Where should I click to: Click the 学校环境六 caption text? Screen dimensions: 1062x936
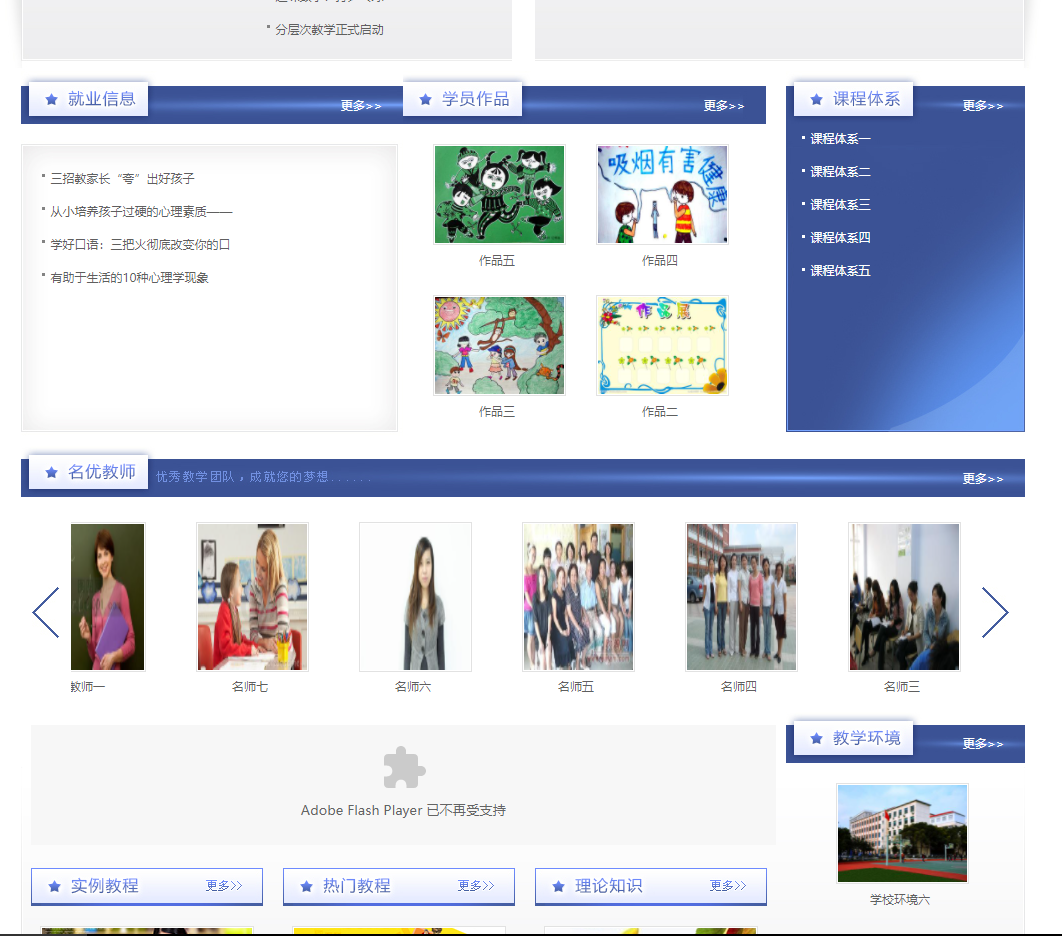coord(900,900)
